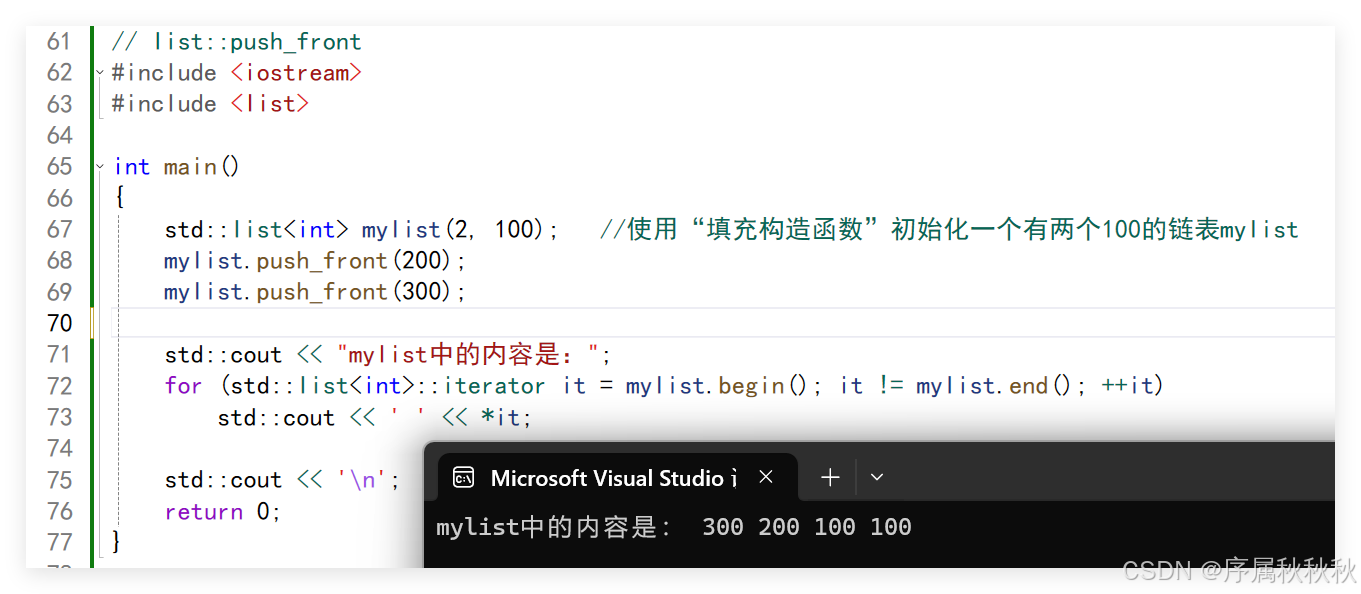Click the iterator keyword in the for loop

tap(494, 386)
